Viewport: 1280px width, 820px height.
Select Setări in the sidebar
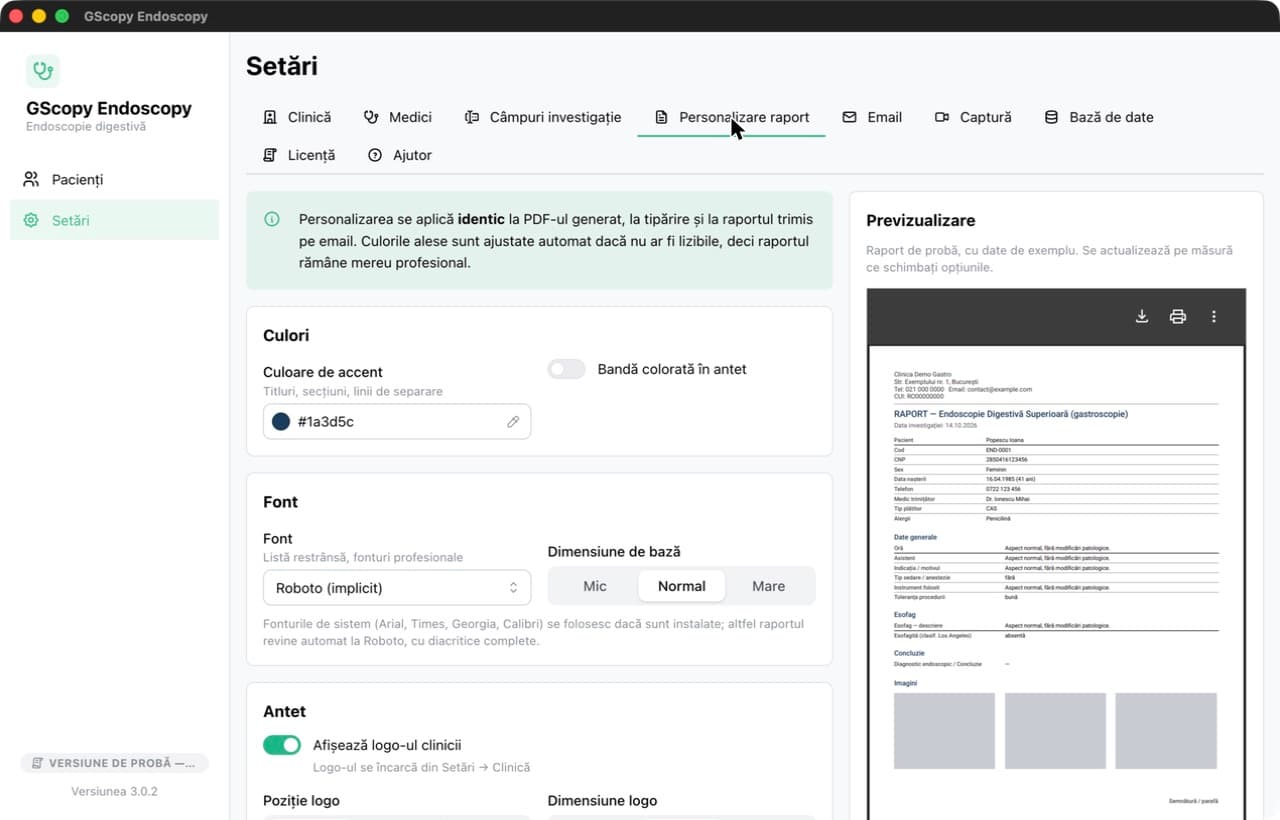coord(114,220)
